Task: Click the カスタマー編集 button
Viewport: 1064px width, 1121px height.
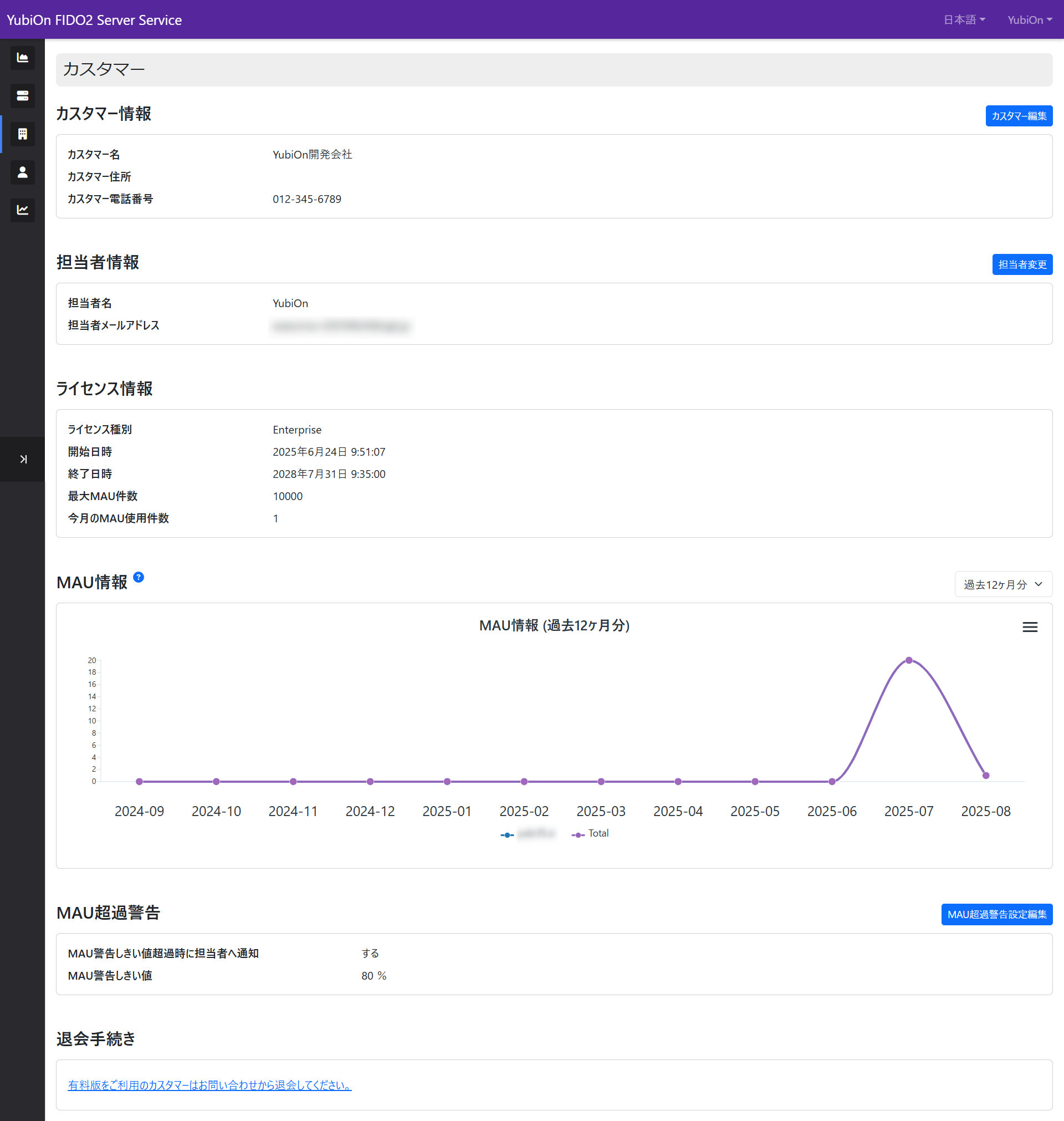Action: coord(1019,116)
